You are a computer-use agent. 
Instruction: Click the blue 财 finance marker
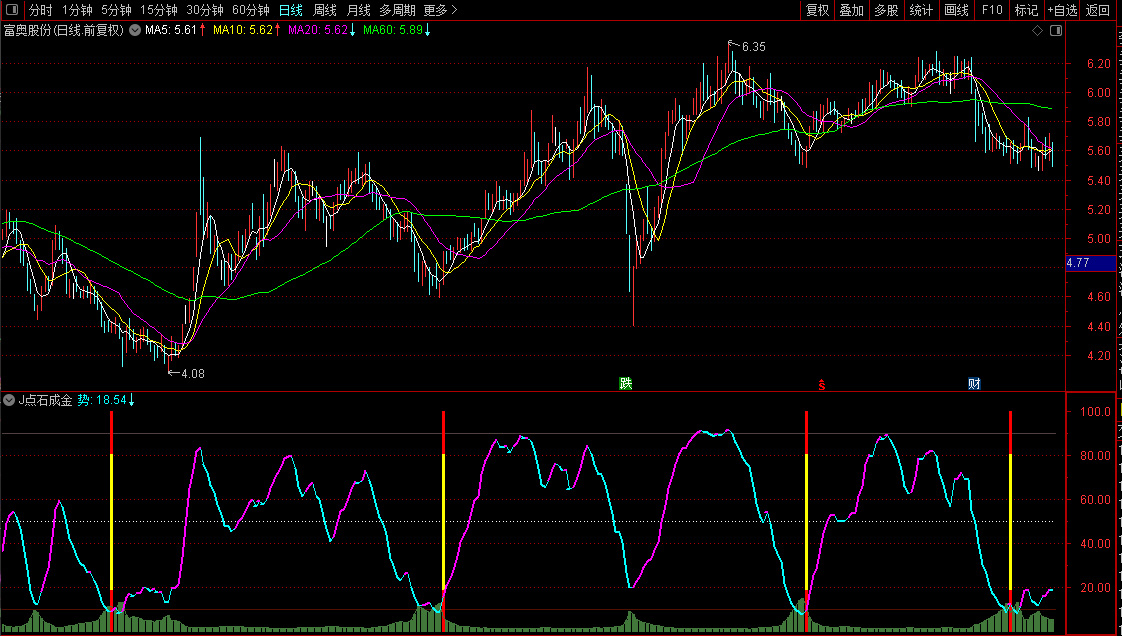pos(974,384)
